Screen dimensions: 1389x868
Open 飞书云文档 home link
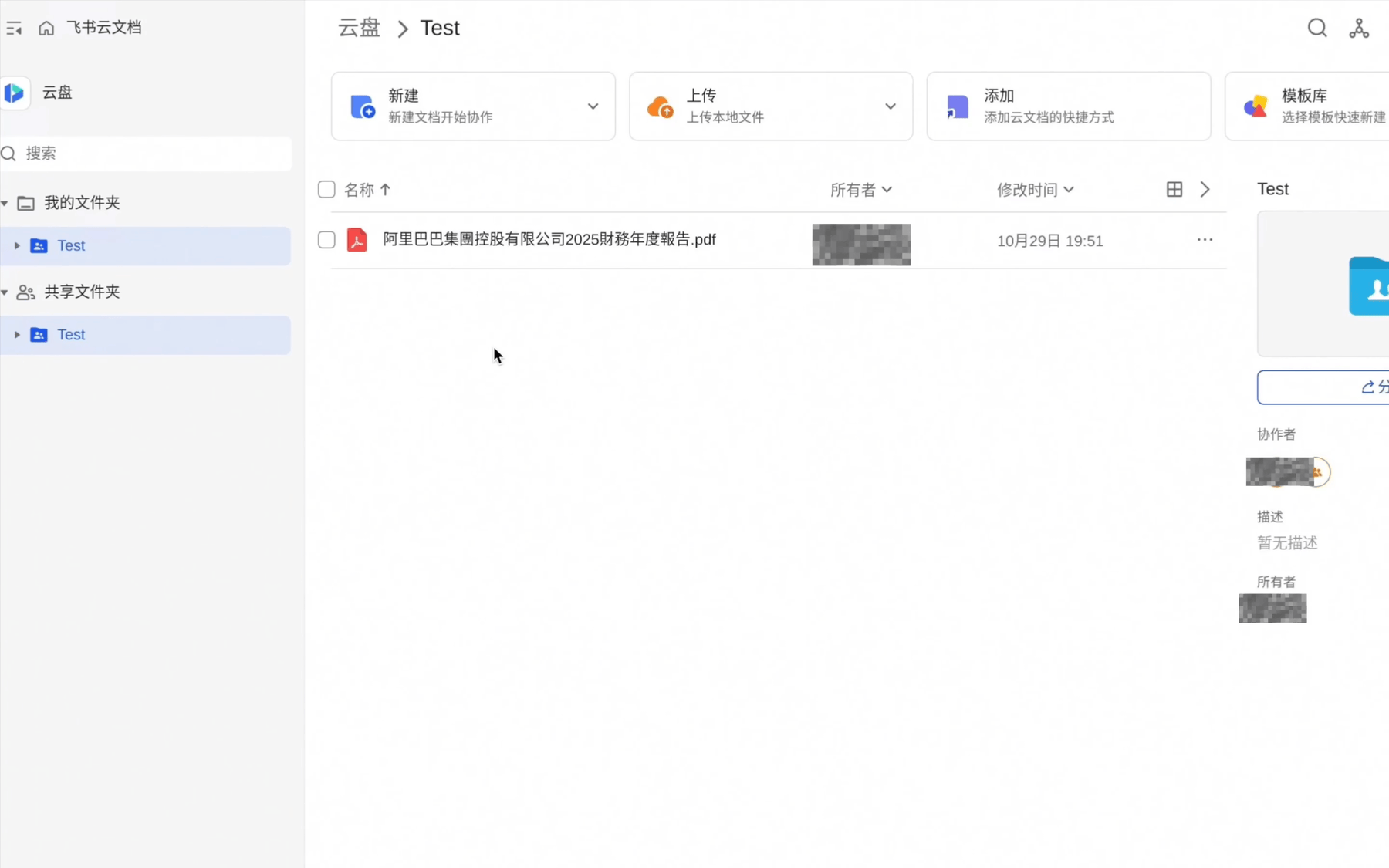pos(104,29)
